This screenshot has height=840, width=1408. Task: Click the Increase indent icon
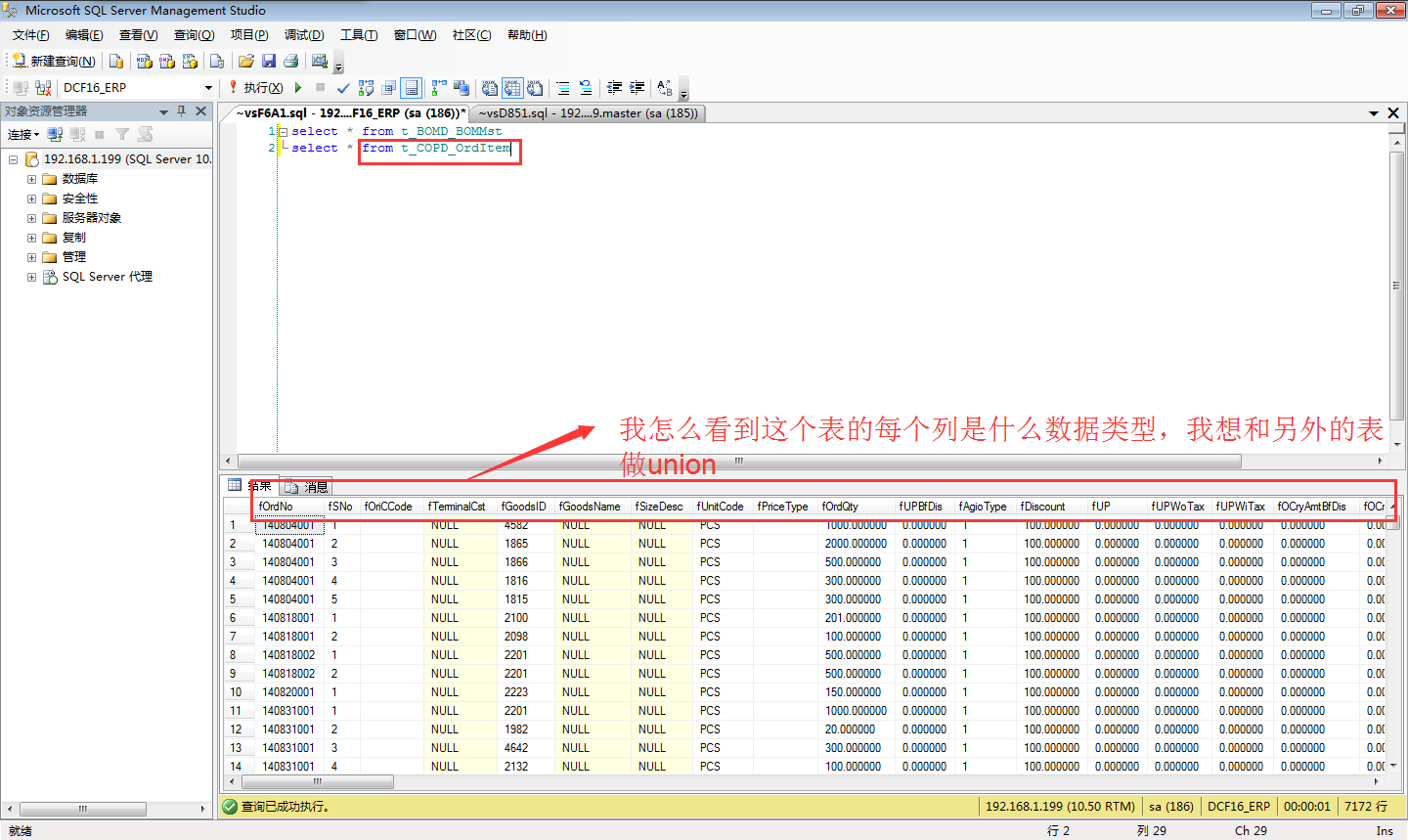point(637,88)
